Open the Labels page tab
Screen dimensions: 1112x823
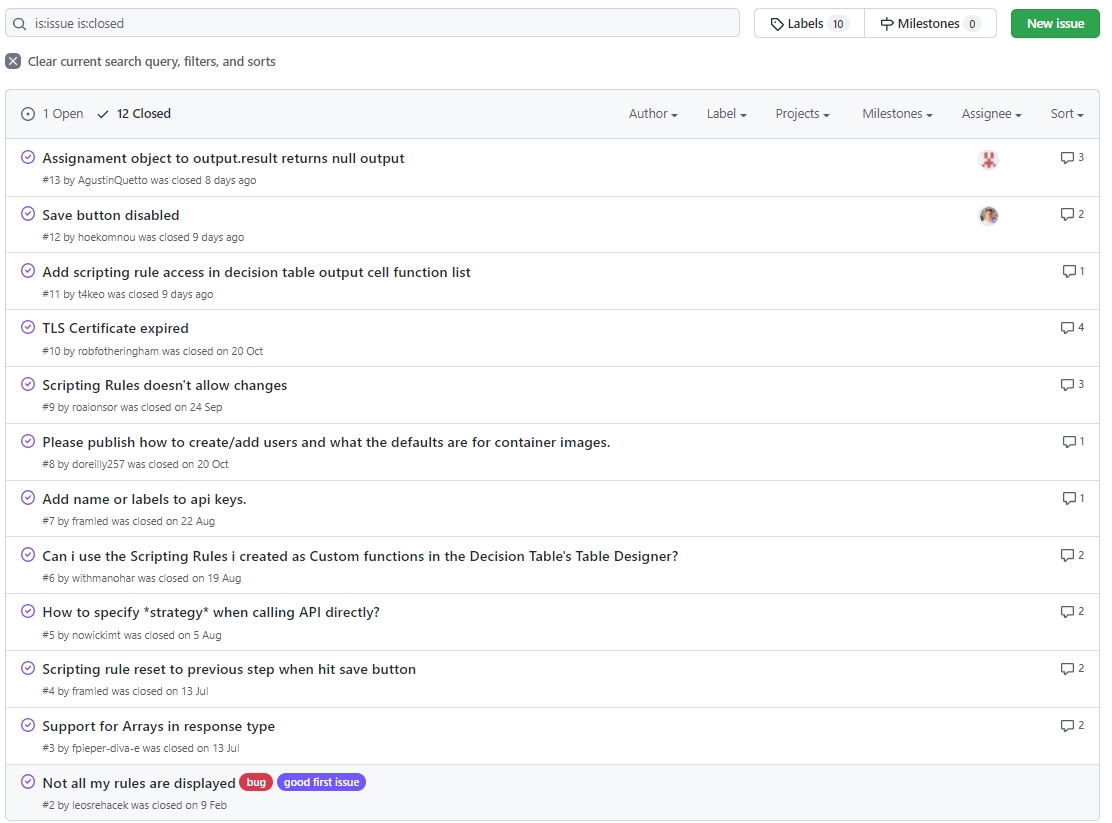809,24
